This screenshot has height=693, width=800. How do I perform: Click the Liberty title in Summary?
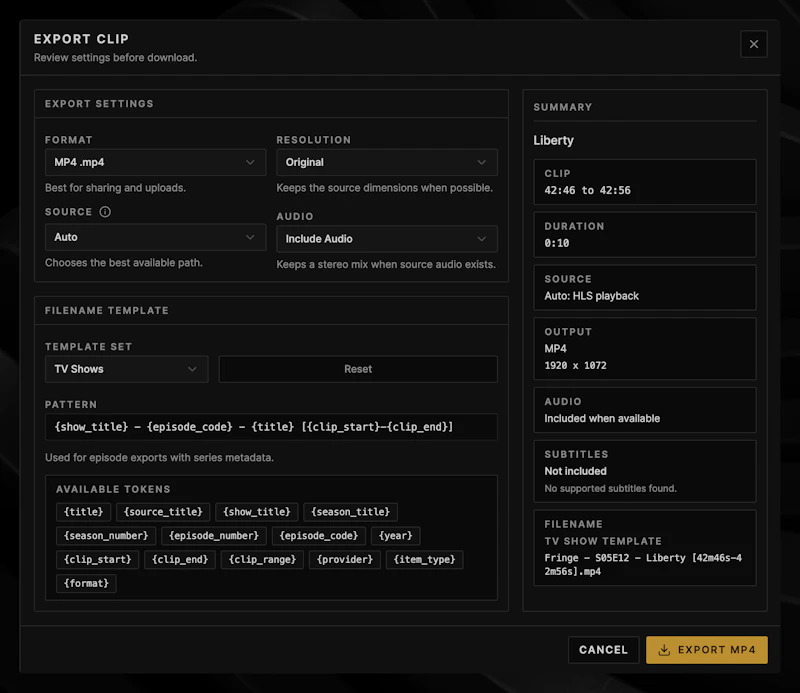(x=554, y=140)
